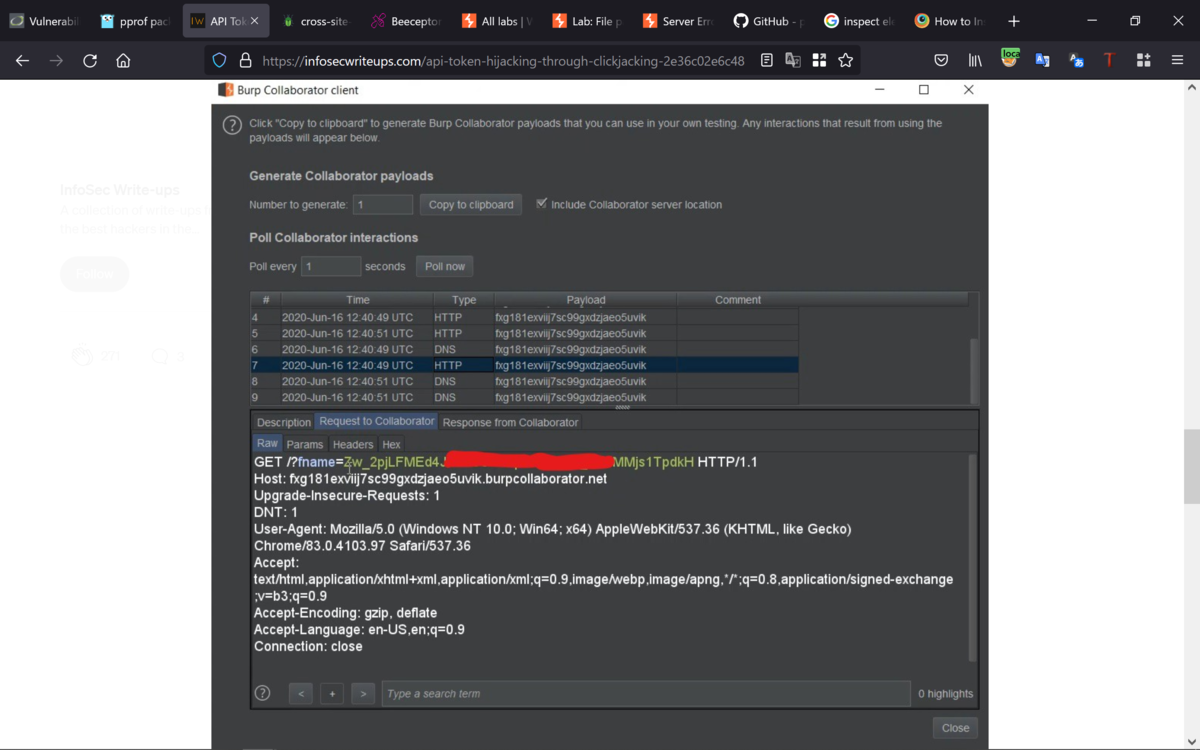Open the browser Home page icon
Screen dimensions: 1200x750
click(123, 60)
